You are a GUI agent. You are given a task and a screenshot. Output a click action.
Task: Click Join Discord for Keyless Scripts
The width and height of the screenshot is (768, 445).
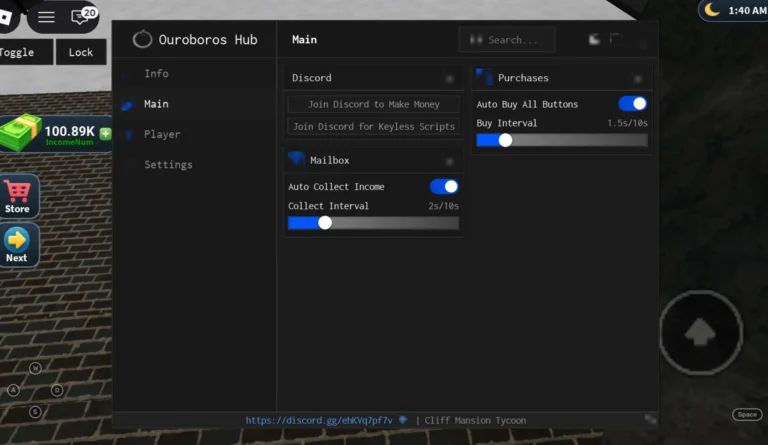click(x=374, y=126)
